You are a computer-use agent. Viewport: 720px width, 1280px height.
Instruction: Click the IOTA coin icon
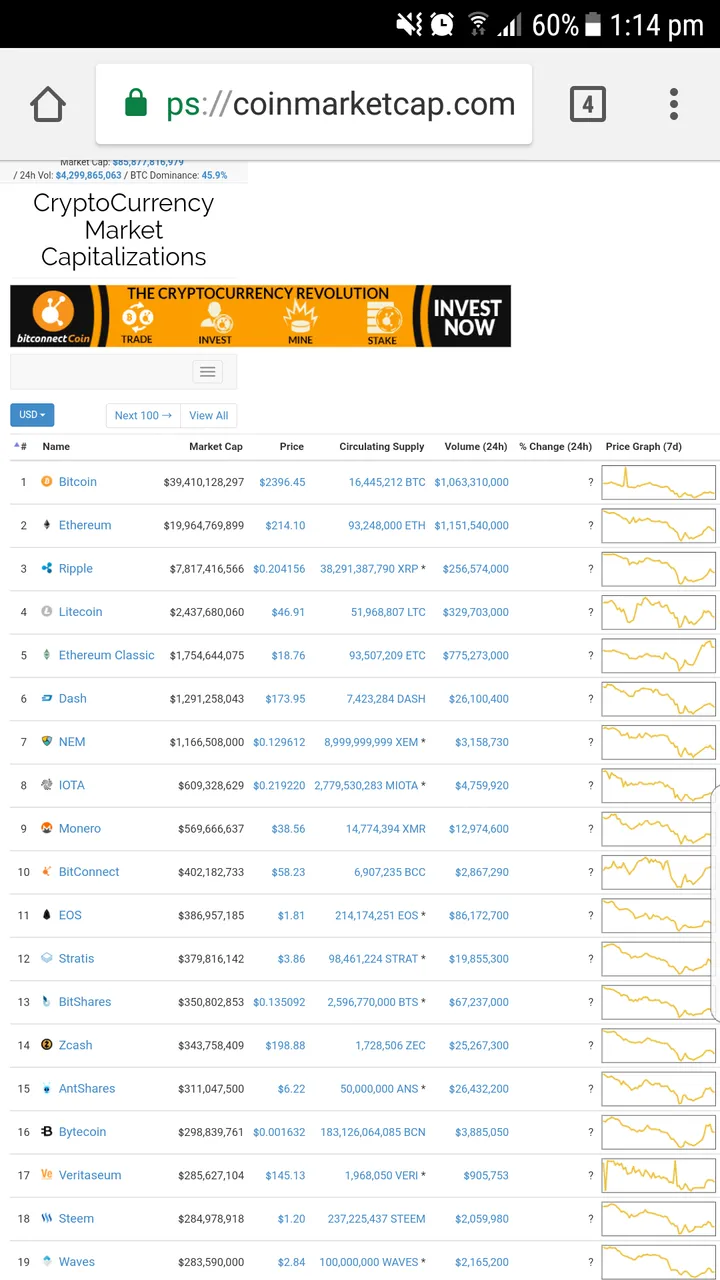46,785
